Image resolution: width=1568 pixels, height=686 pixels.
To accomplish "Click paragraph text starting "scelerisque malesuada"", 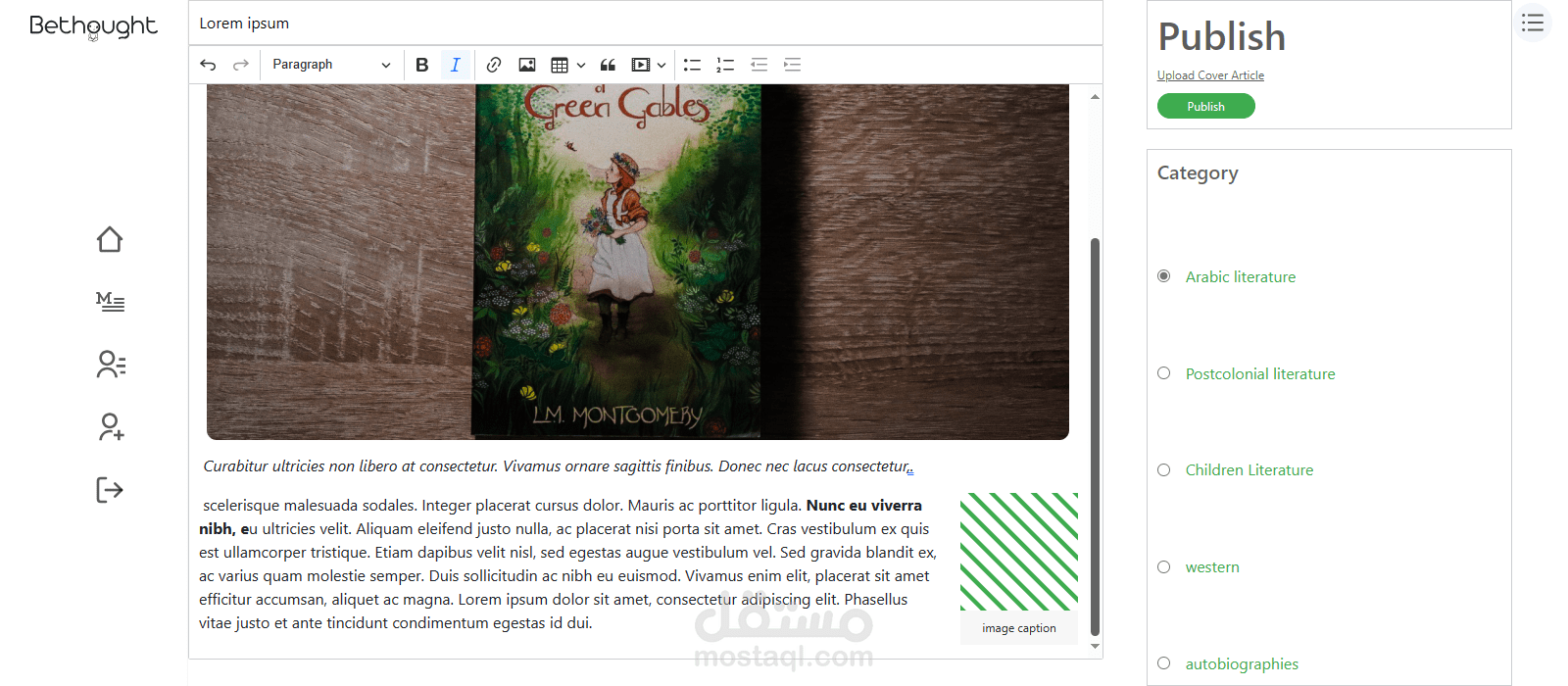I will click(567, 564).
